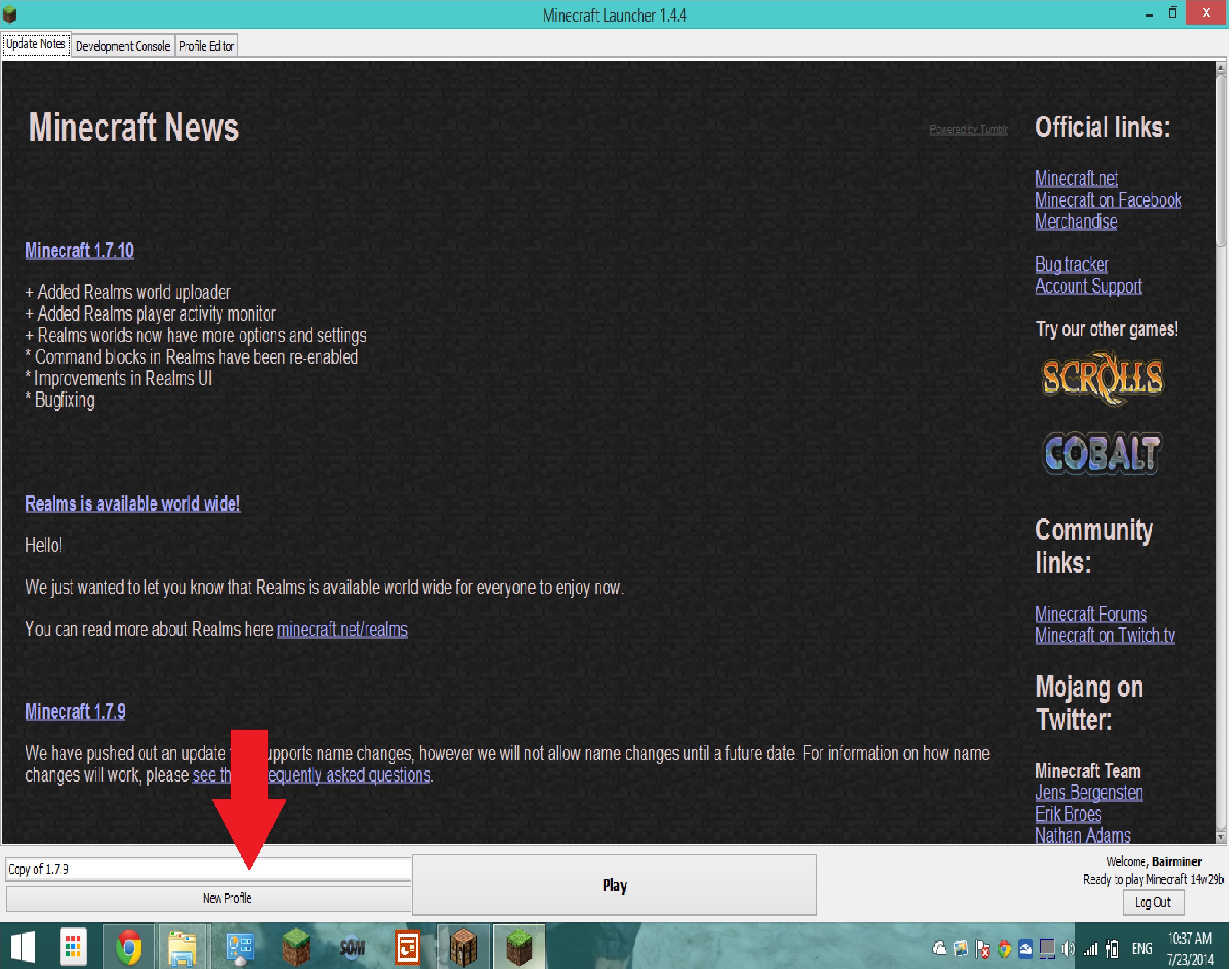Open the Profile Editor tab
Image resolution: width=1232 pixels, height=969 pixels.
point(206,46)
